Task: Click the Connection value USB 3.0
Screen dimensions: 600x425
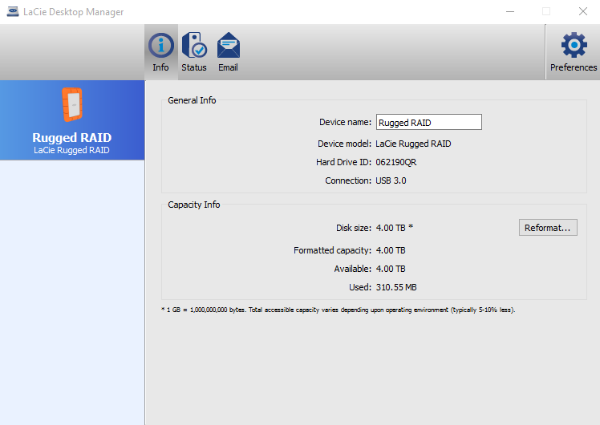Action: 391,181
